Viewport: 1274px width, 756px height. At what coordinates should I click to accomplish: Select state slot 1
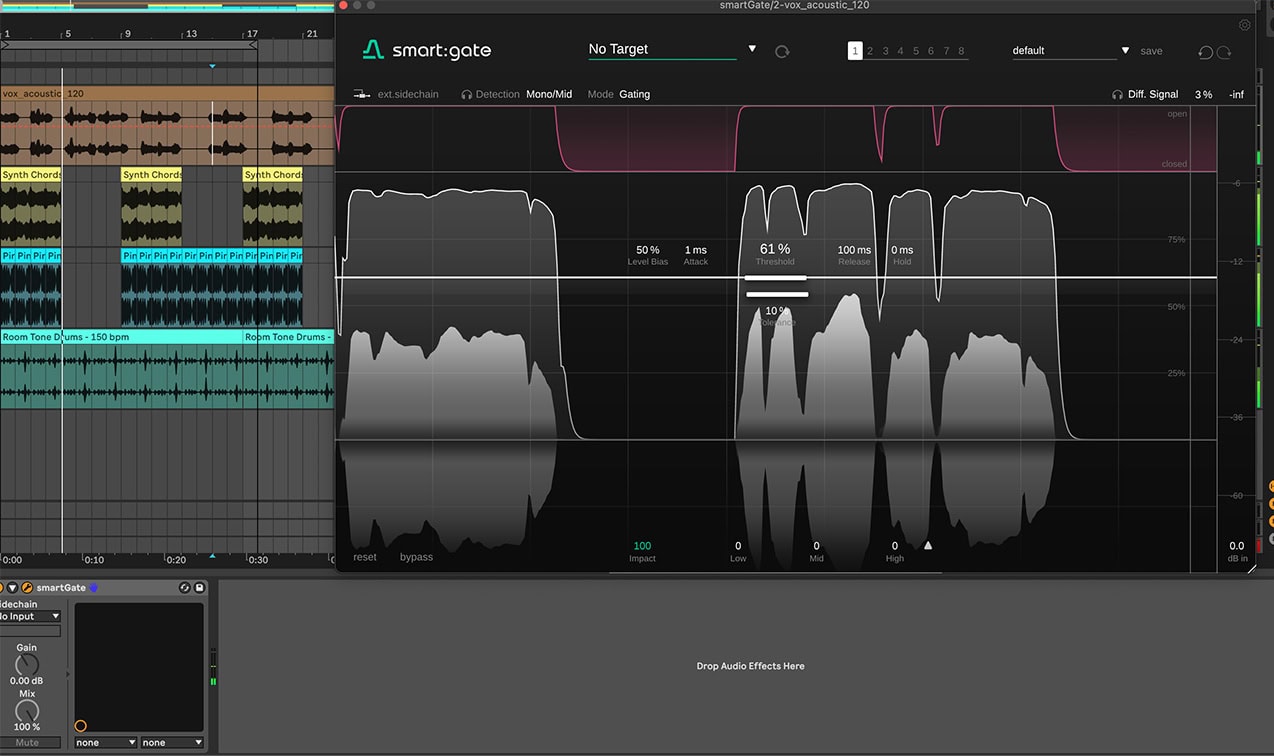coord(855,51)
